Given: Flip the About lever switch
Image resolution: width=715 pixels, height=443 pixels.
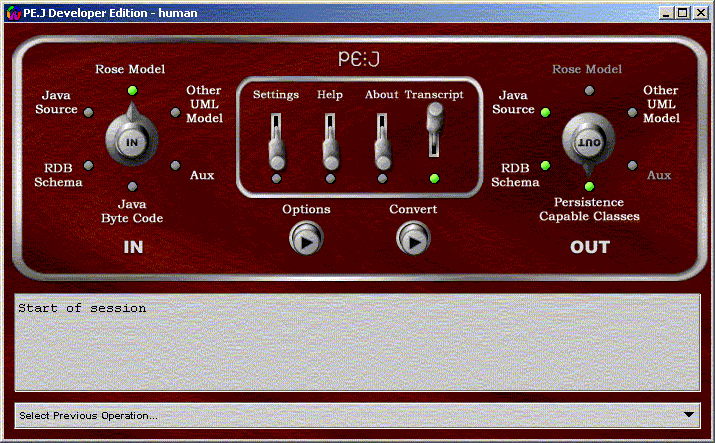Looking at the screenshot, I should pyautogui.click(x=383, y=142).
